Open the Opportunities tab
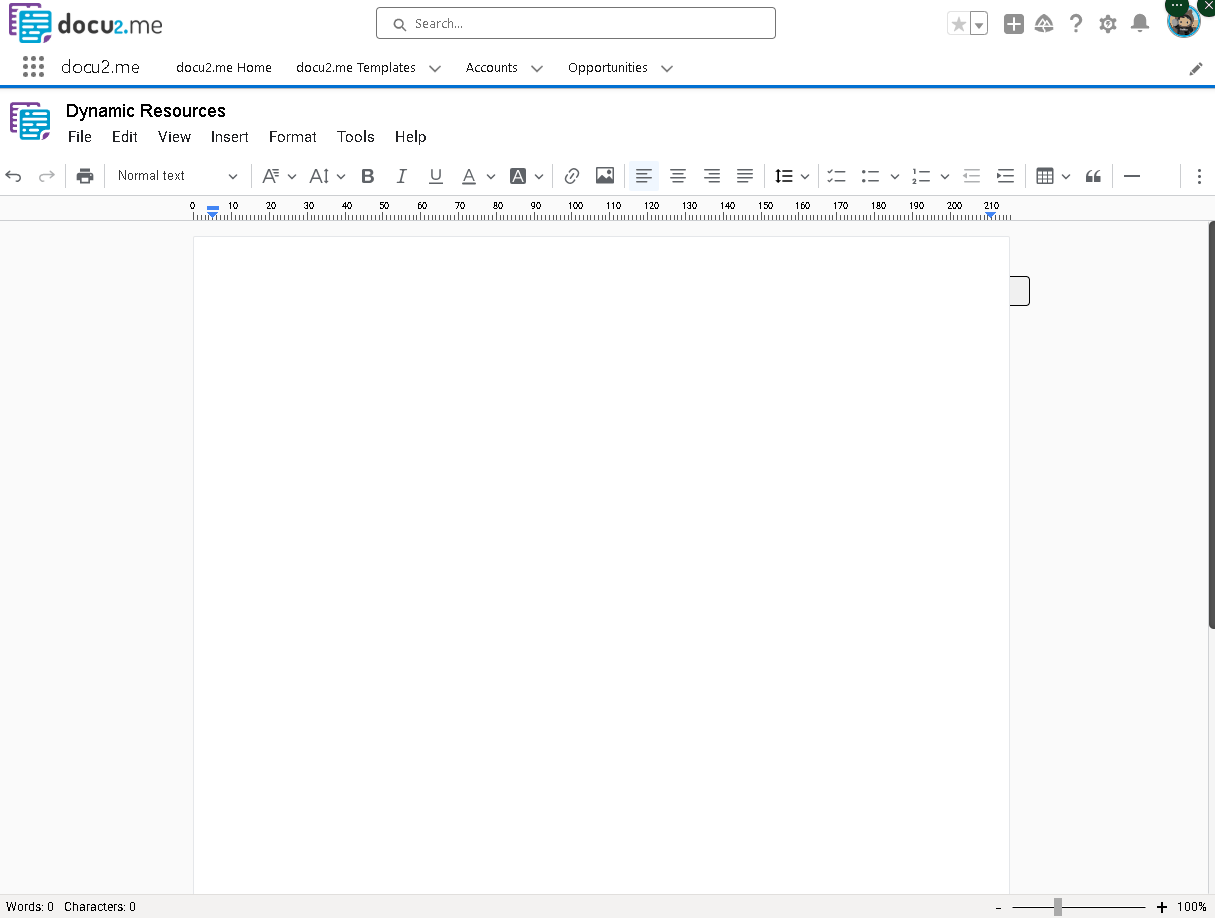This screenshot has width=1215, height=918. (x=608, y=68)
